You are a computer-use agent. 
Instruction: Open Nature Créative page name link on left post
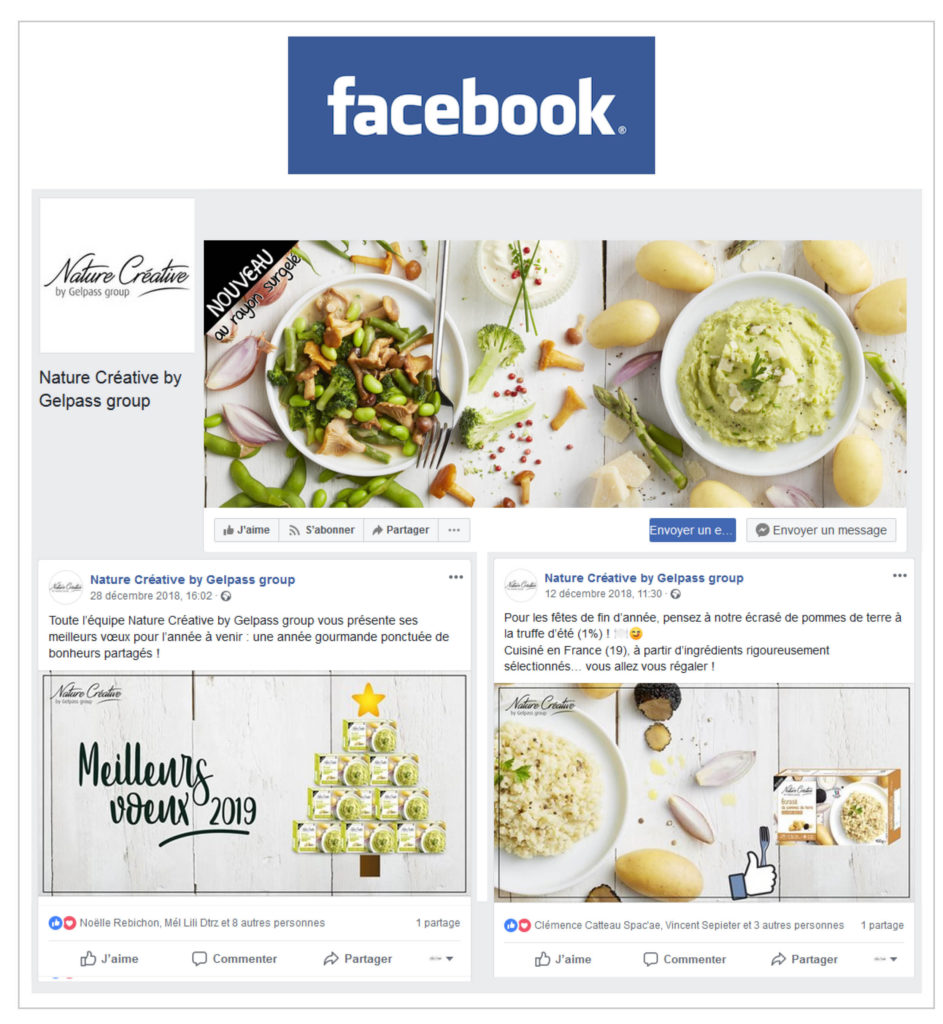193,580
